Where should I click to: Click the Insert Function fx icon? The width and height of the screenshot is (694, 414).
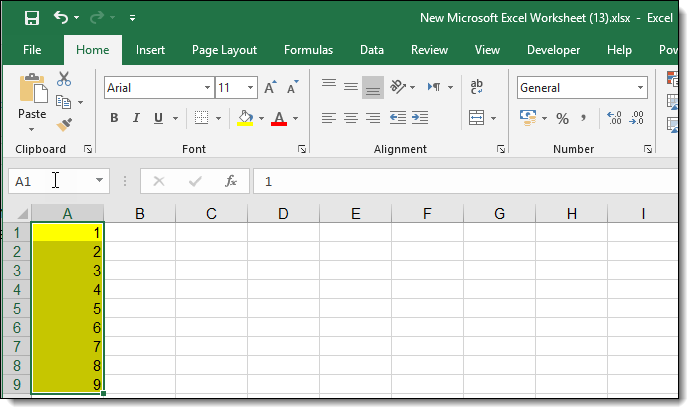click(x=230, y=181)
